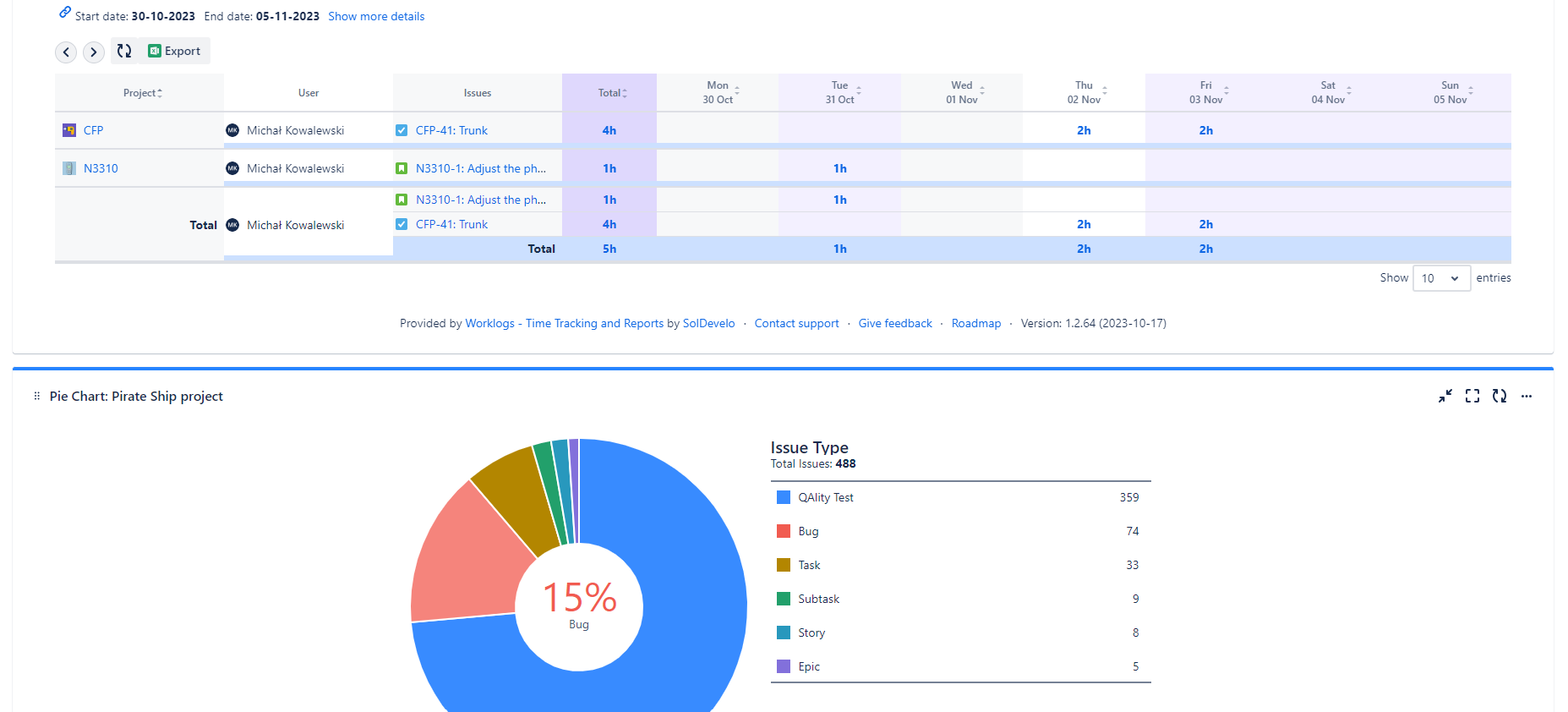The height and width of the screenshot is (712, 1568).
Task: Copy report link via chain icon
Action: tap(65, 13)
